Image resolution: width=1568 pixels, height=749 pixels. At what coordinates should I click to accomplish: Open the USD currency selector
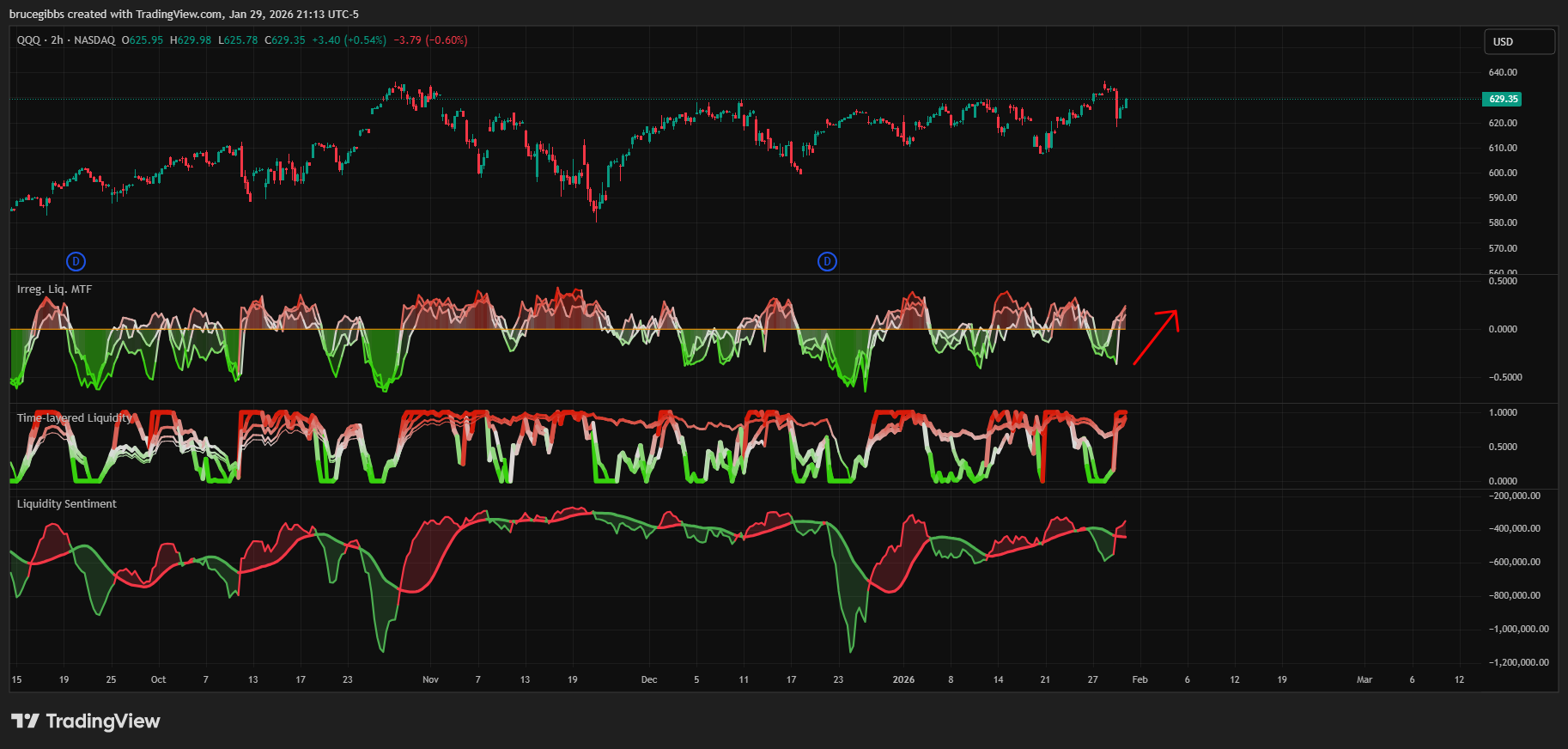pos(1519,41)
